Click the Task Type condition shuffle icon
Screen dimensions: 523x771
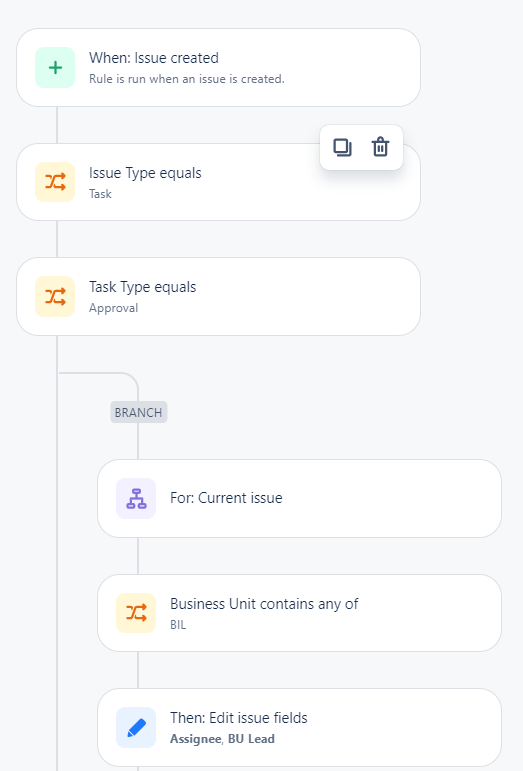(x=55, y=297)
